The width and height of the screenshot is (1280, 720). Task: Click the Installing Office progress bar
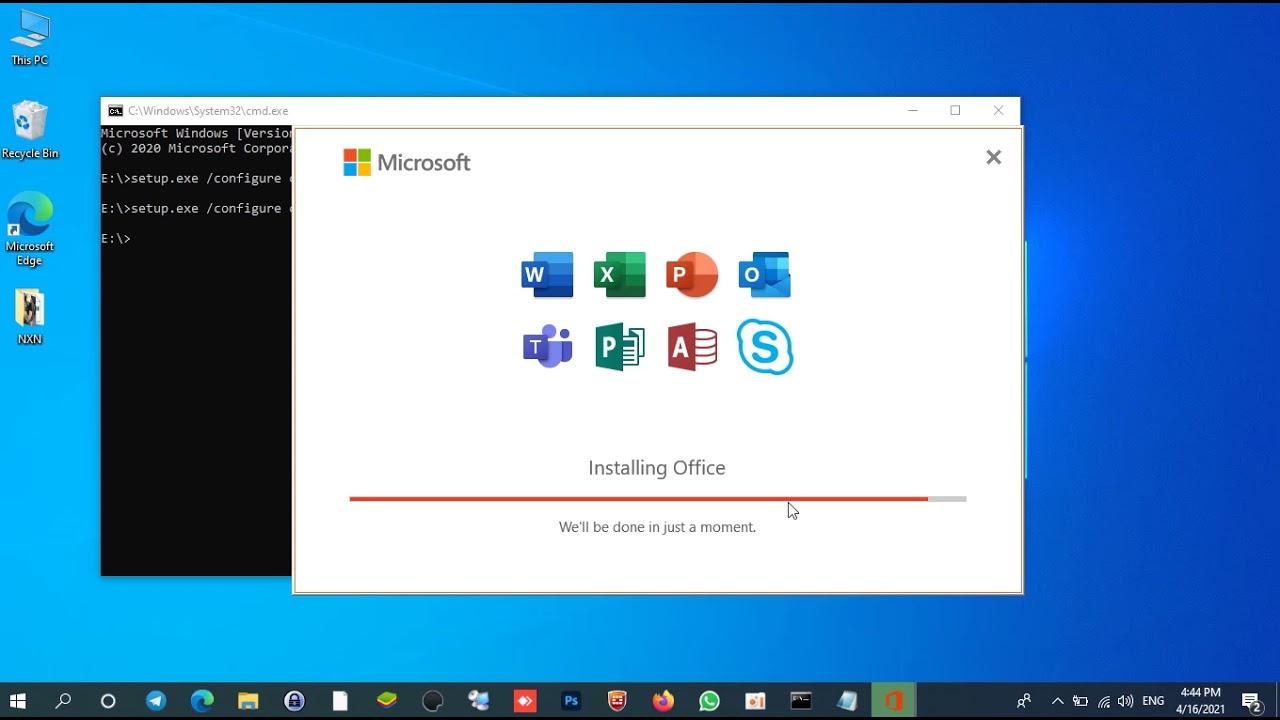coord(658,498)
